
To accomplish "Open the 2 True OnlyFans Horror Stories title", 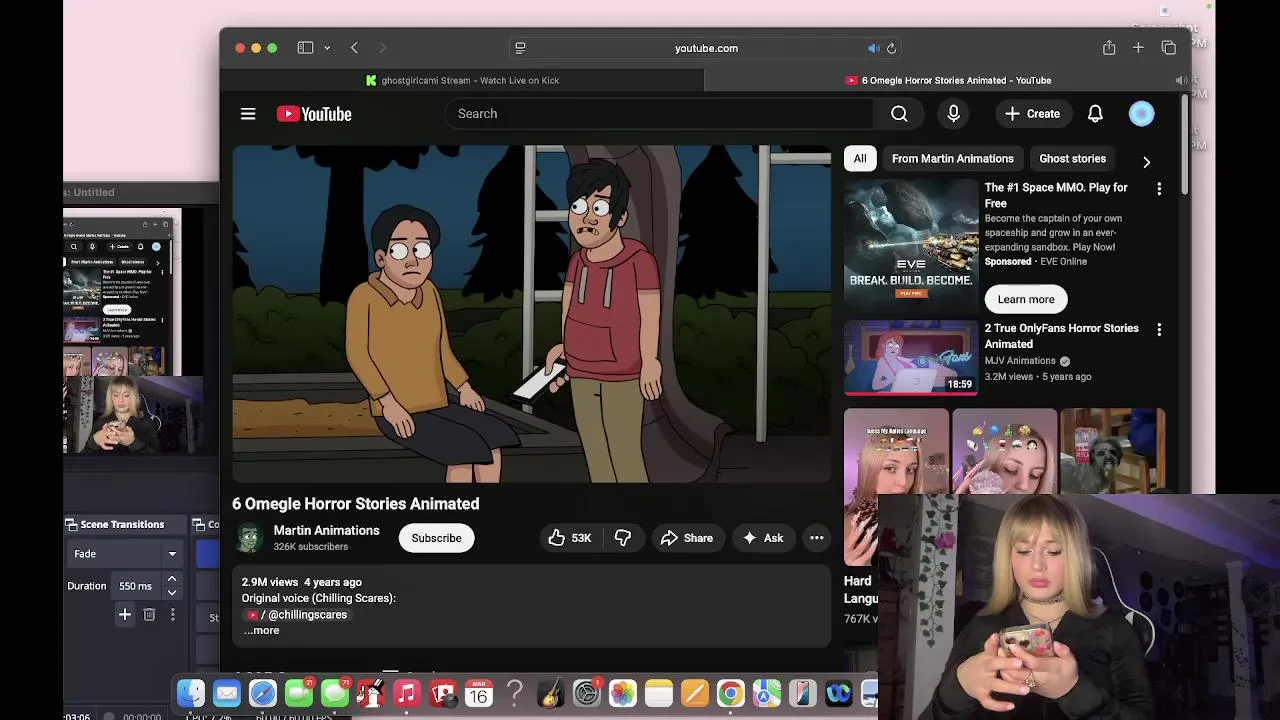I will pyautogui.click(x=1061, y=336).
